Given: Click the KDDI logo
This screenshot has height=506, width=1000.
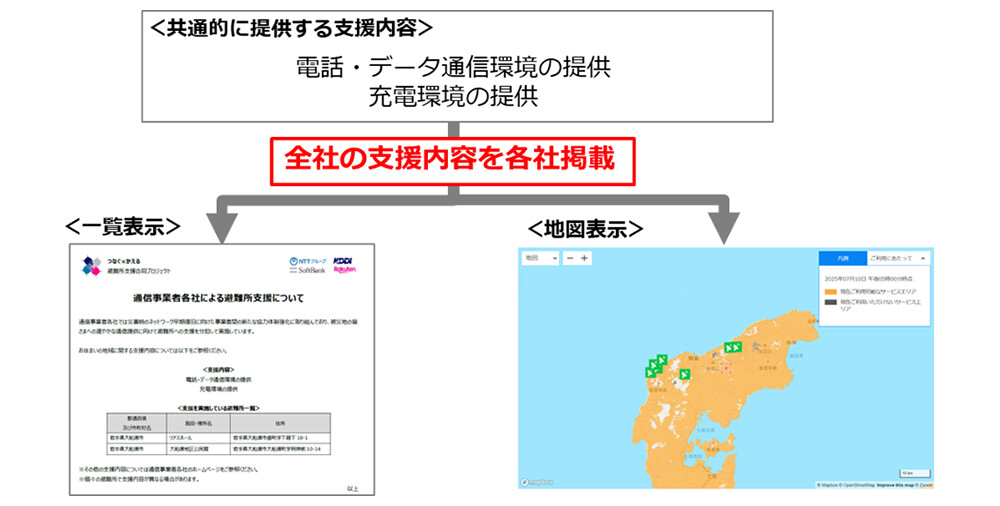Looking at the screenshot, I should [343, 260].
